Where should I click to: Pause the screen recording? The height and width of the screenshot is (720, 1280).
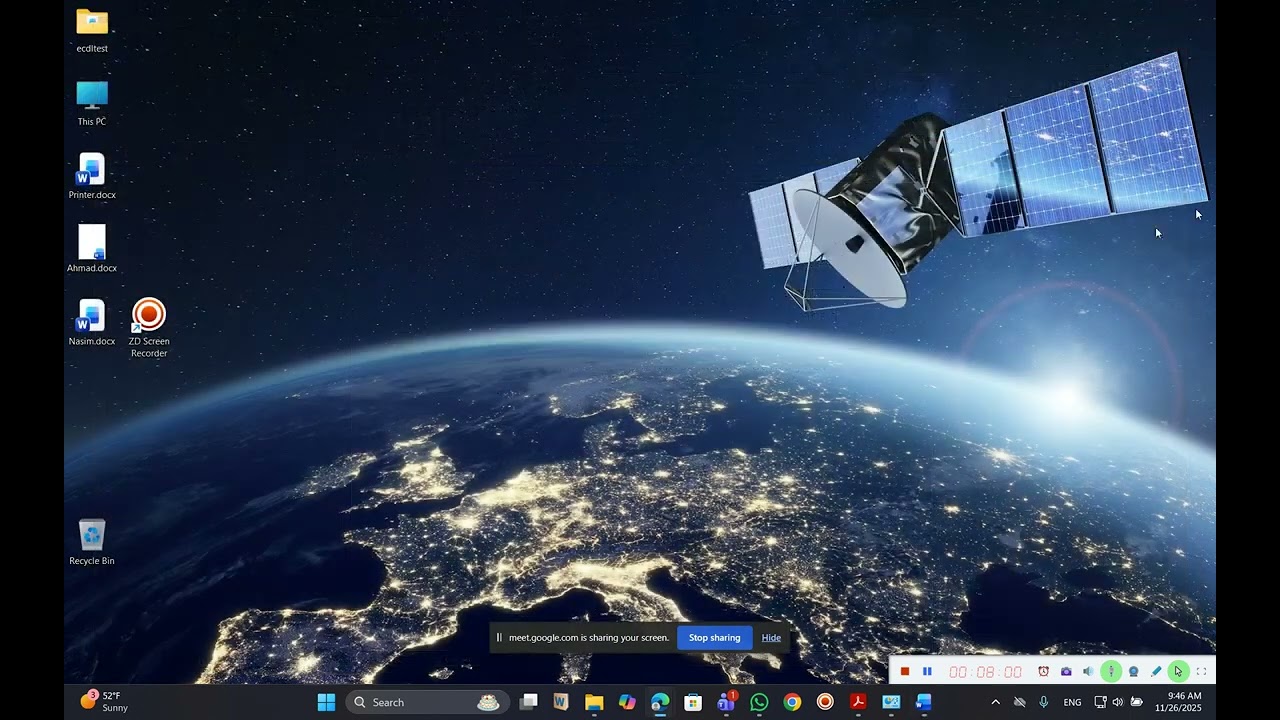coord(927,672)
